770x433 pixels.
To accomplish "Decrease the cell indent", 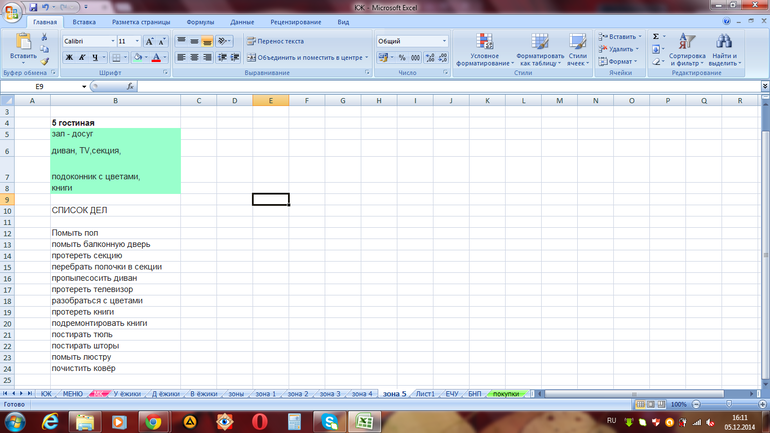I will (x=222, y=57).
